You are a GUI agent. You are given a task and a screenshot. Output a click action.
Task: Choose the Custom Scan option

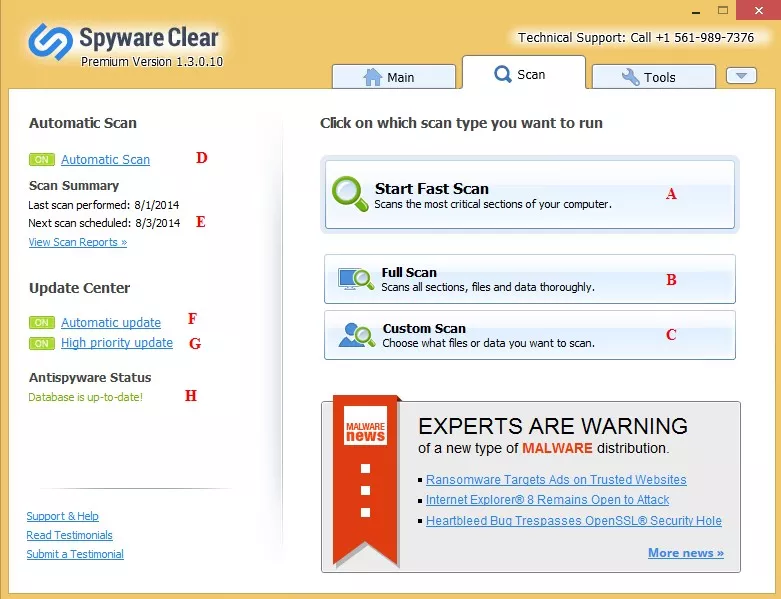[x=529, y=335]
